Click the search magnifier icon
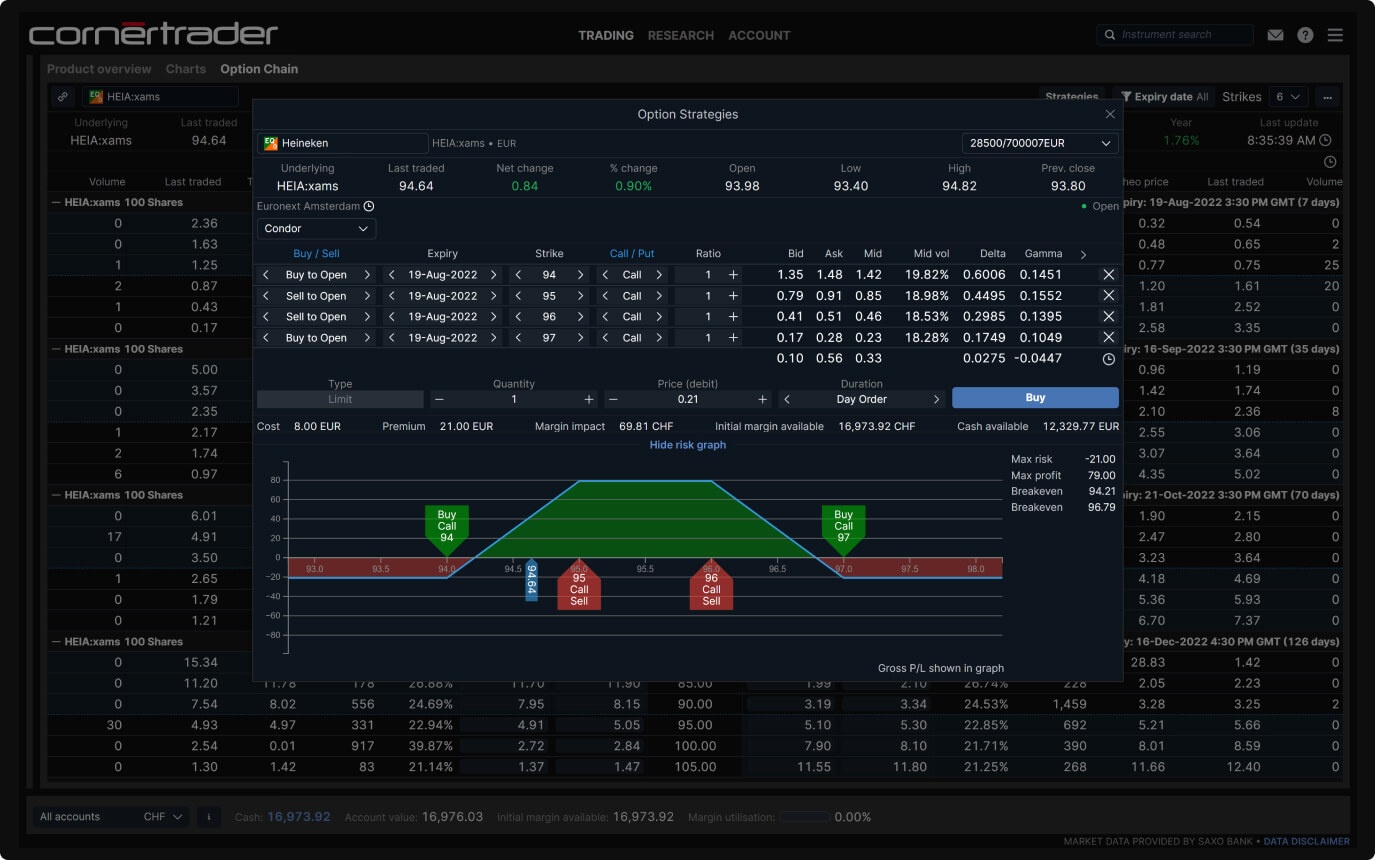Viewport: 1375px width, 860px height. pyautogui.click(x=1110, y=35)
